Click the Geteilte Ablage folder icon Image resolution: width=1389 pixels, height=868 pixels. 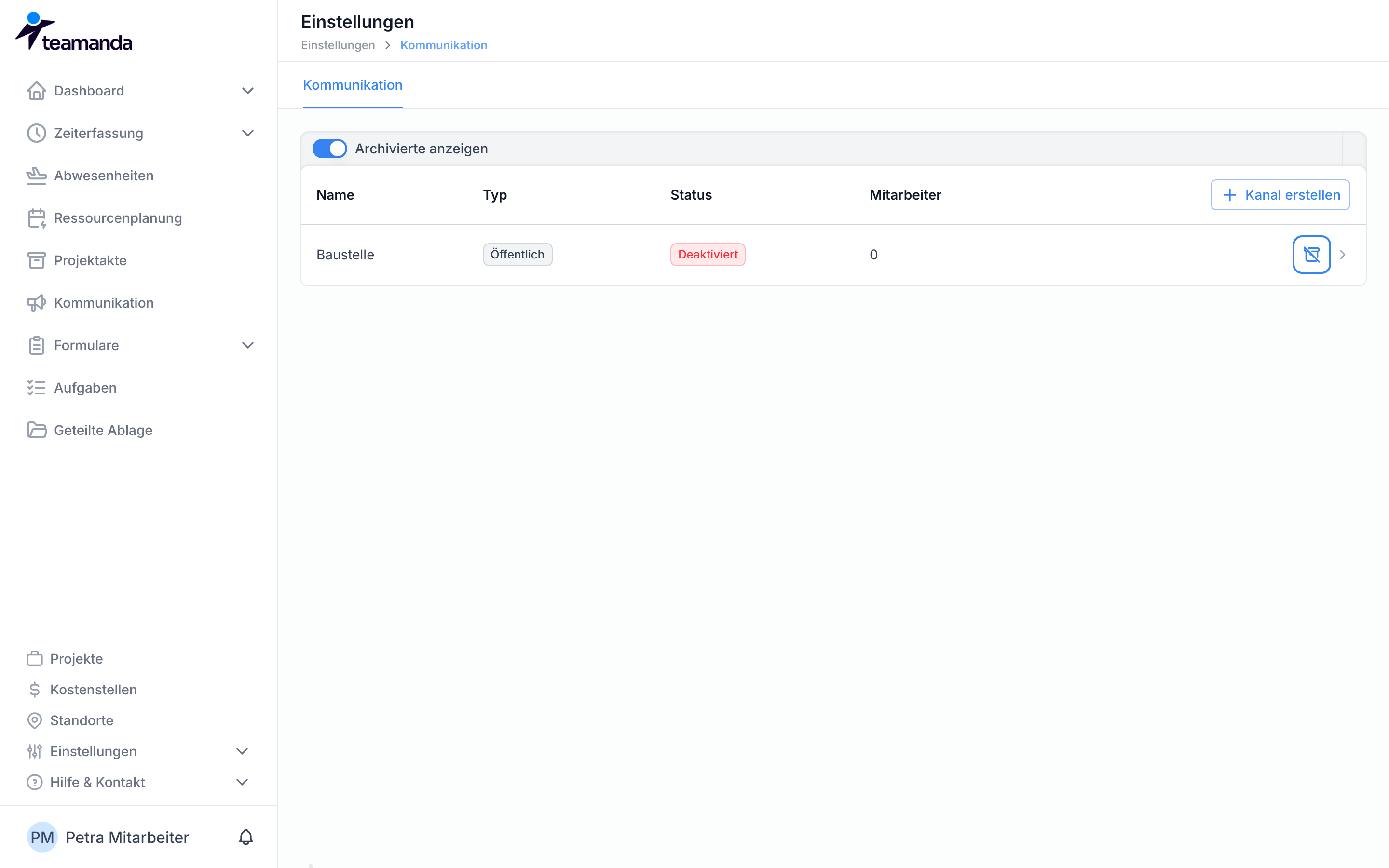coord(36,431)
